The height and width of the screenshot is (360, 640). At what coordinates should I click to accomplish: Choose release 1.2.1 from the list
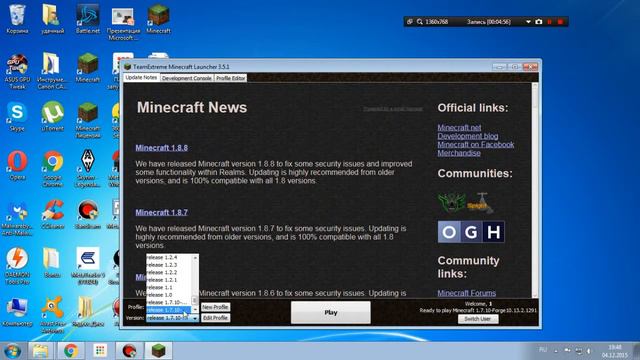pos(169,280)
